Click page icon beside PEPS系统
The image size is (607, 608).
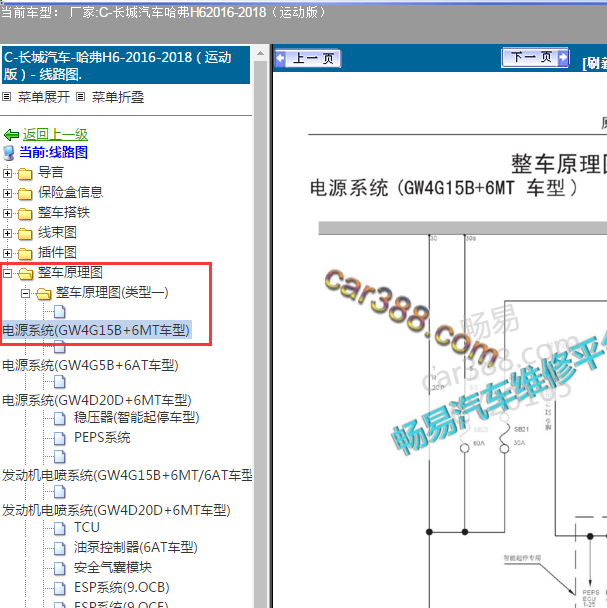click(x=60, y=438)
